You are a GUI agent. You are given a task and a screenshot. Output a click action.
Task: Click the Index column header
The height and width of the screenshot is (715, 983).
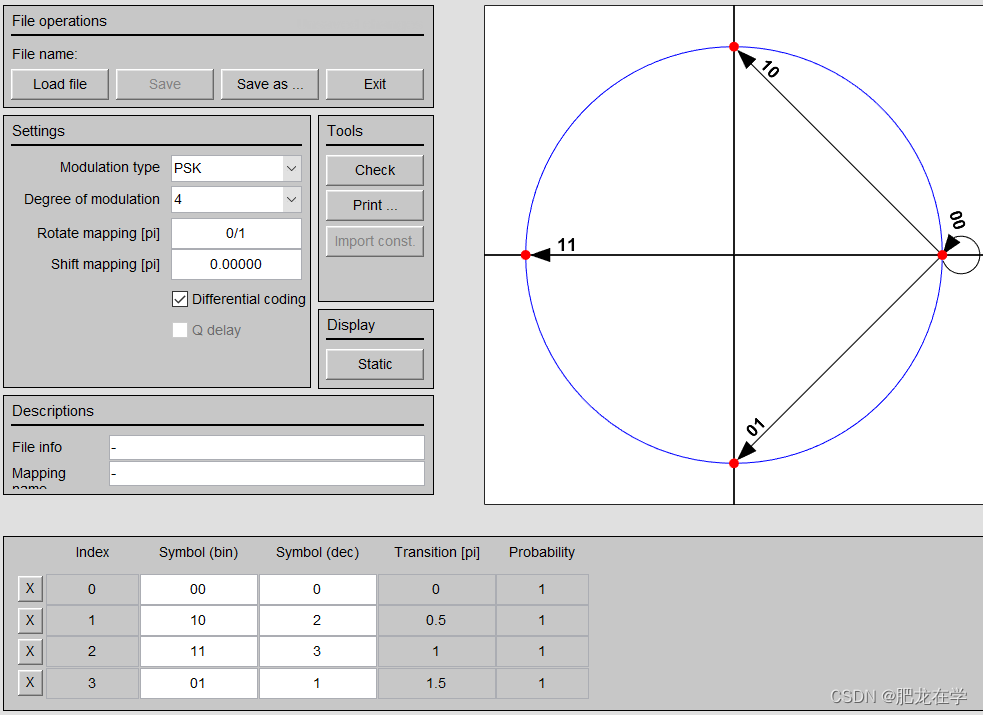click(92, 552)
